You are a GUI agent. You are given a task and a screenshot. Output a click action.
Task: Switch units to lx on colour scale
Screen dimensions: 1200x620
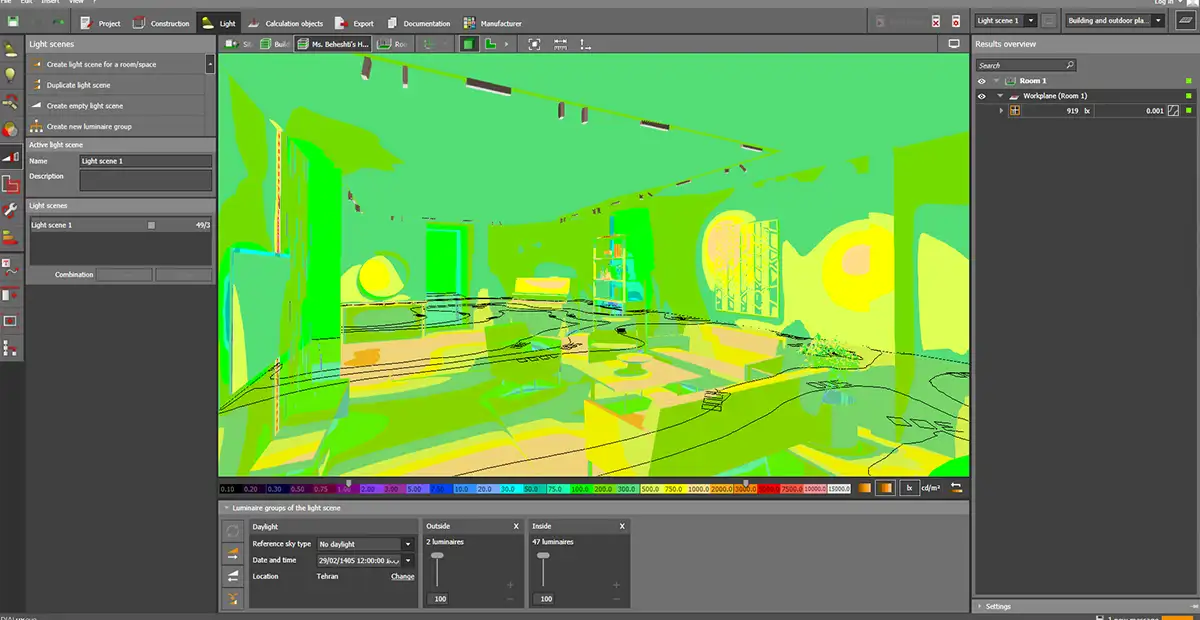point(910,488)
